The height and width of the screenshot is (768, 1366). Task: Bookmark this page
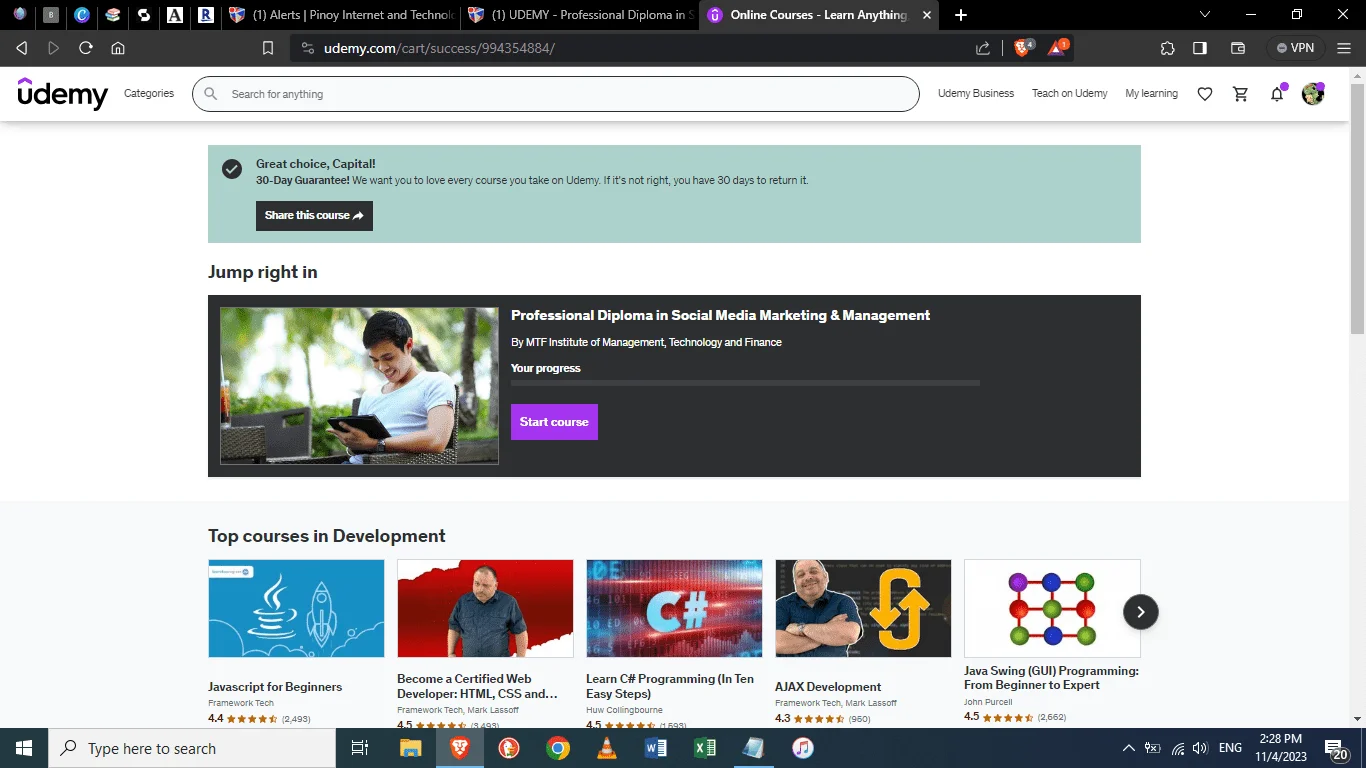click(x=268, y=48)
